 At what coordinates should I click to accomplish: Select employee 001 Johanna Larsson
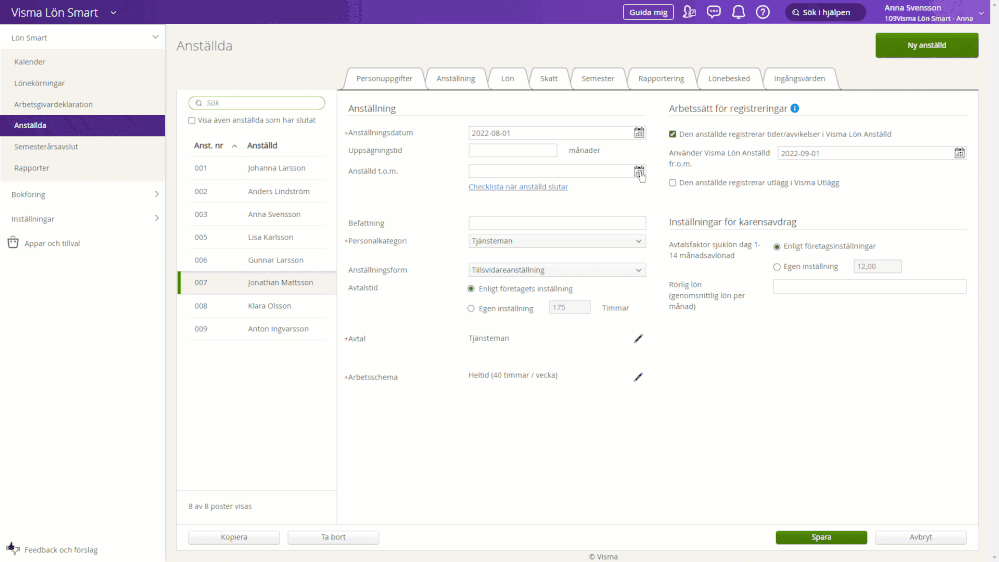pyautogui.click(x=257, y=168)
